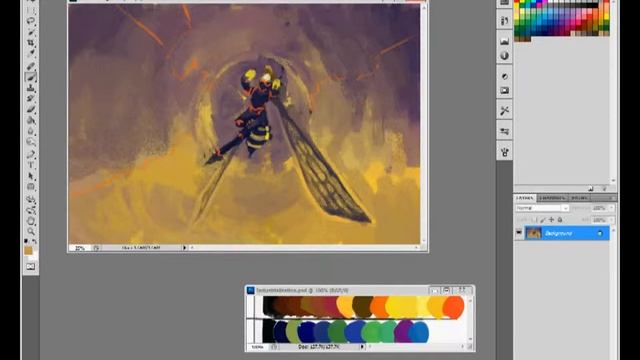Minimize the palette document window
This screenshot has height=360, width=640.
[434, 290]
